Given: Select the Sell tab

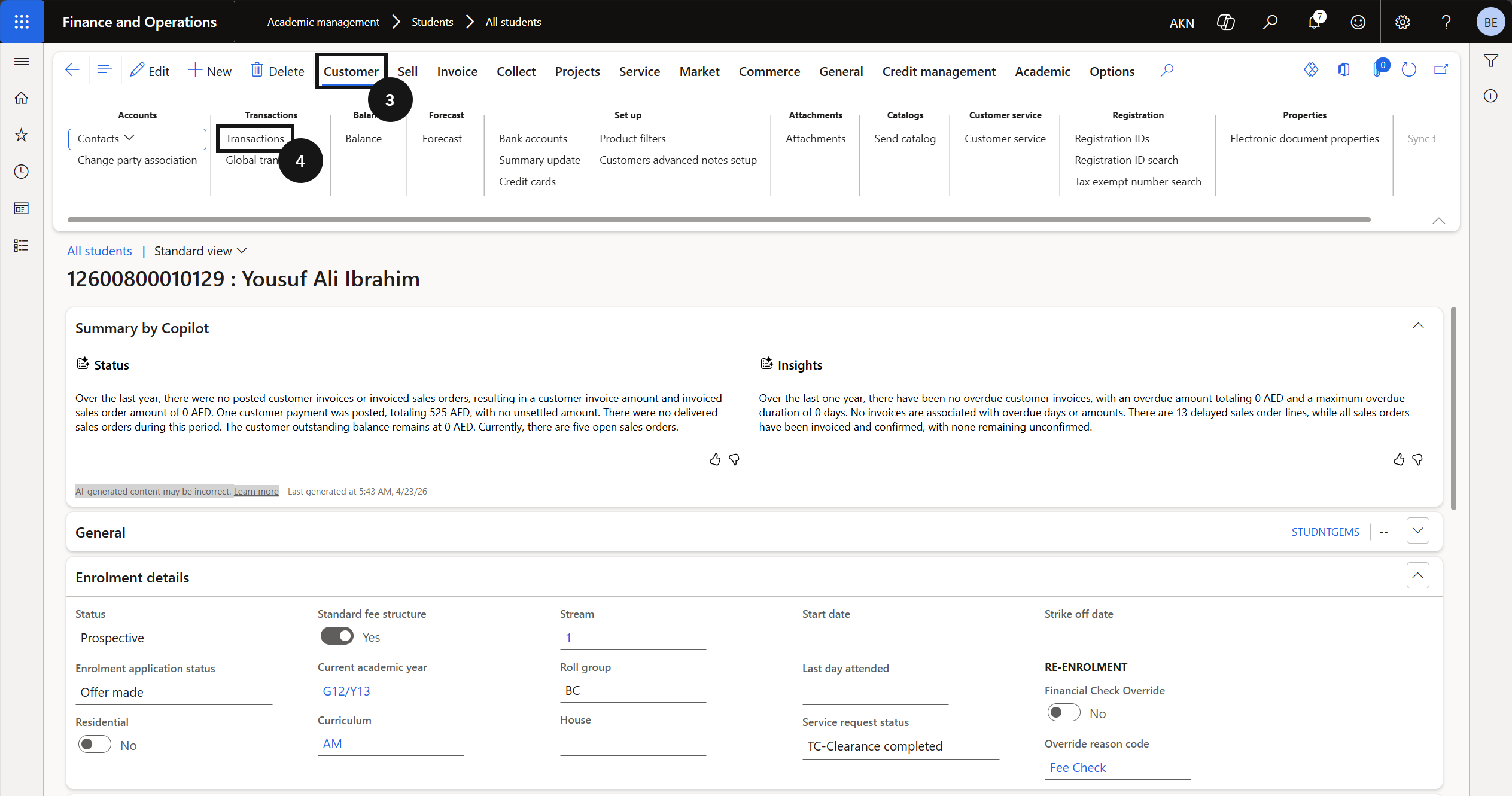Looking at the screenshot, I should (x=407, y=72).
